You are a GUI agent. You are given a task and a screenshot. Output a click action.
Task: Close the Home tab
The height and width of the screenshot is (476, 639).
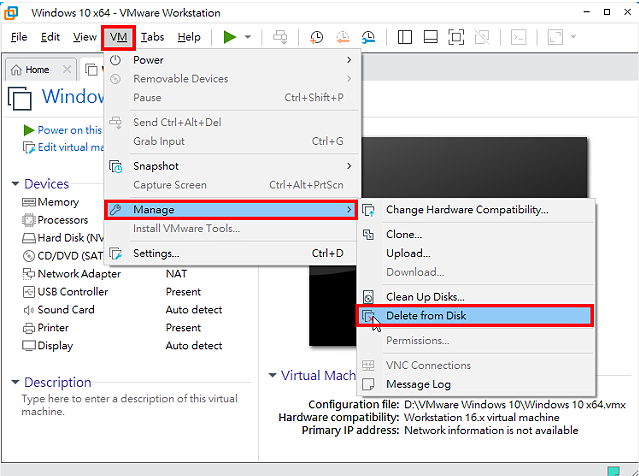click(x=67, y=69)
